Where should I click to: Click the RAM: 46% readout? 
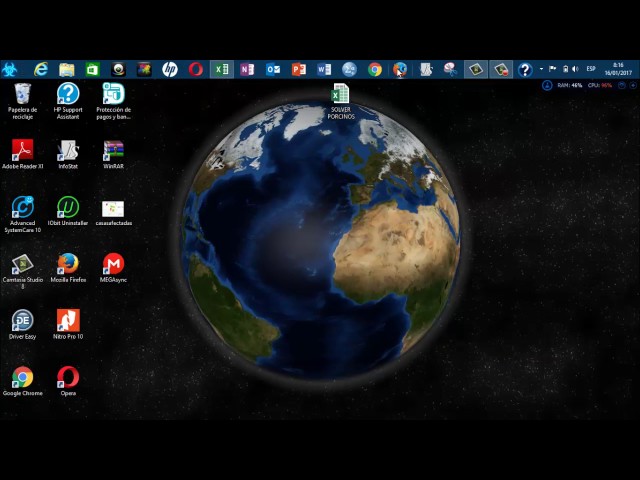(x=570, y=86)
